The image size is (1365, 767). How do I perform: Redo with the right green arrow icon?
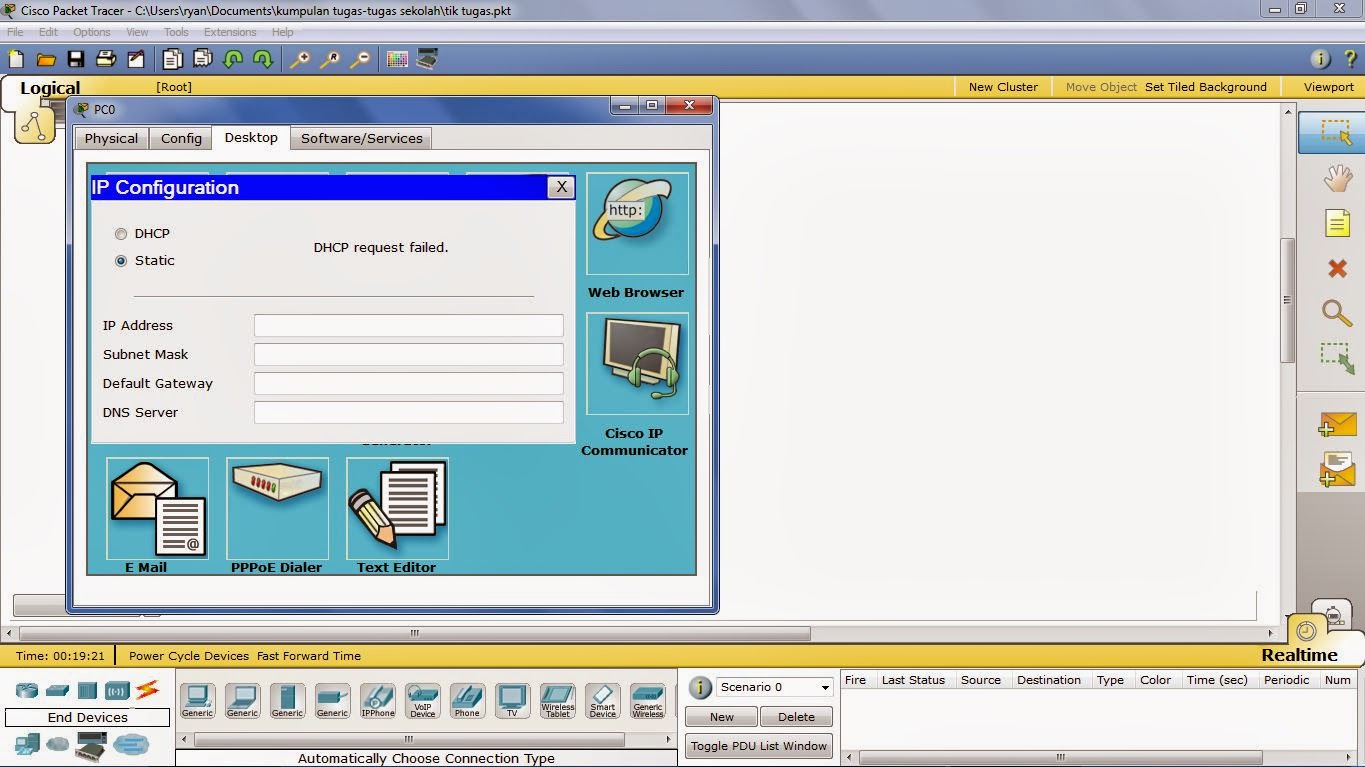point(263,59)
